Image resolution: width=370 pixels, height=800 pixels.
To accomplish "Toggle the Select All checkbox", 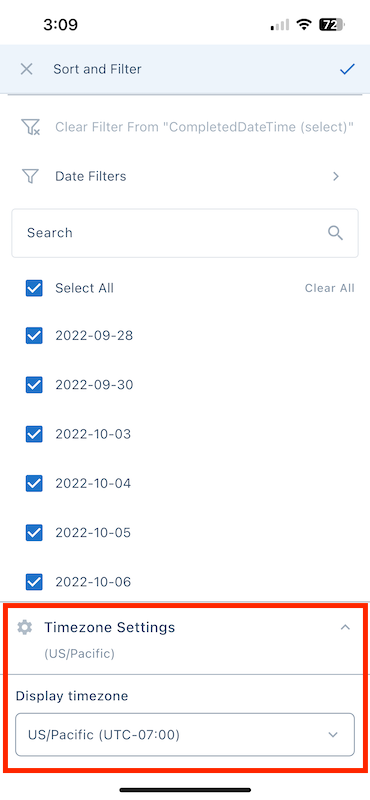I will pos(34,288).
